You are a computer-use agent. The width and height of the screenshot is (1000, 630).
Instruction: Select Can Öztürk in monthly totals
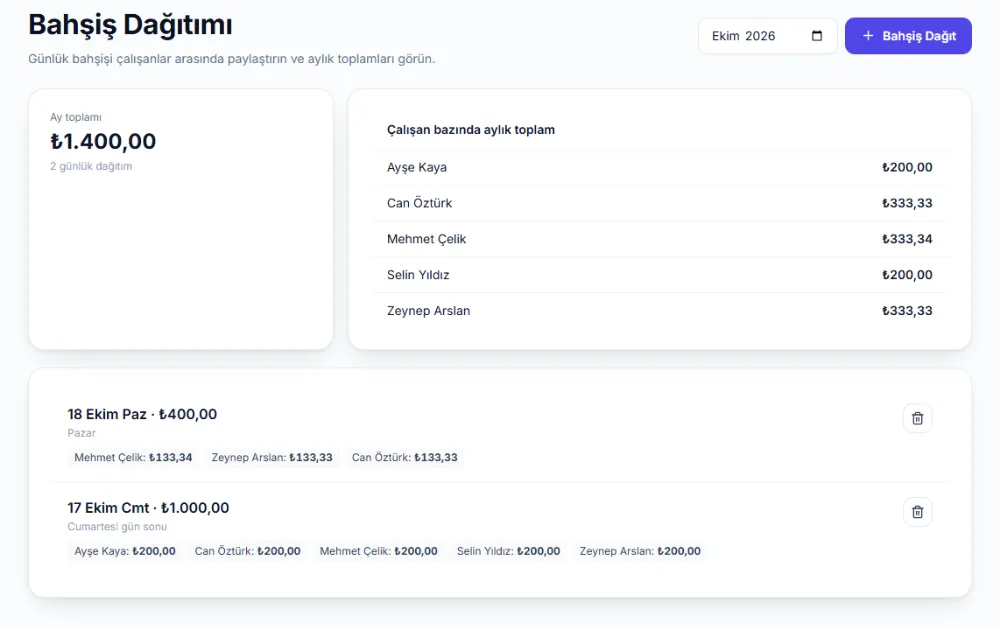click(659, 203)
